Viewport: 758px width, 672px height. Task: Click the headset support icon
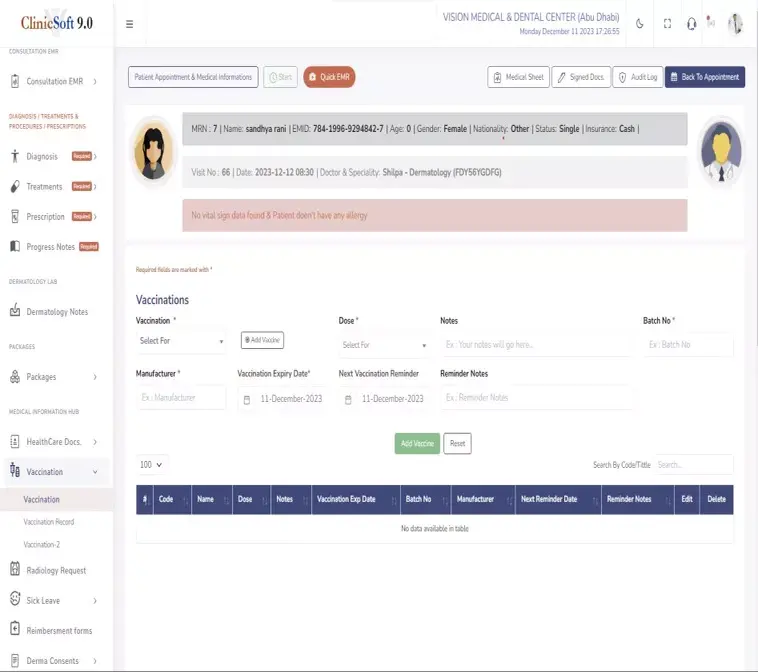(691, 24)
